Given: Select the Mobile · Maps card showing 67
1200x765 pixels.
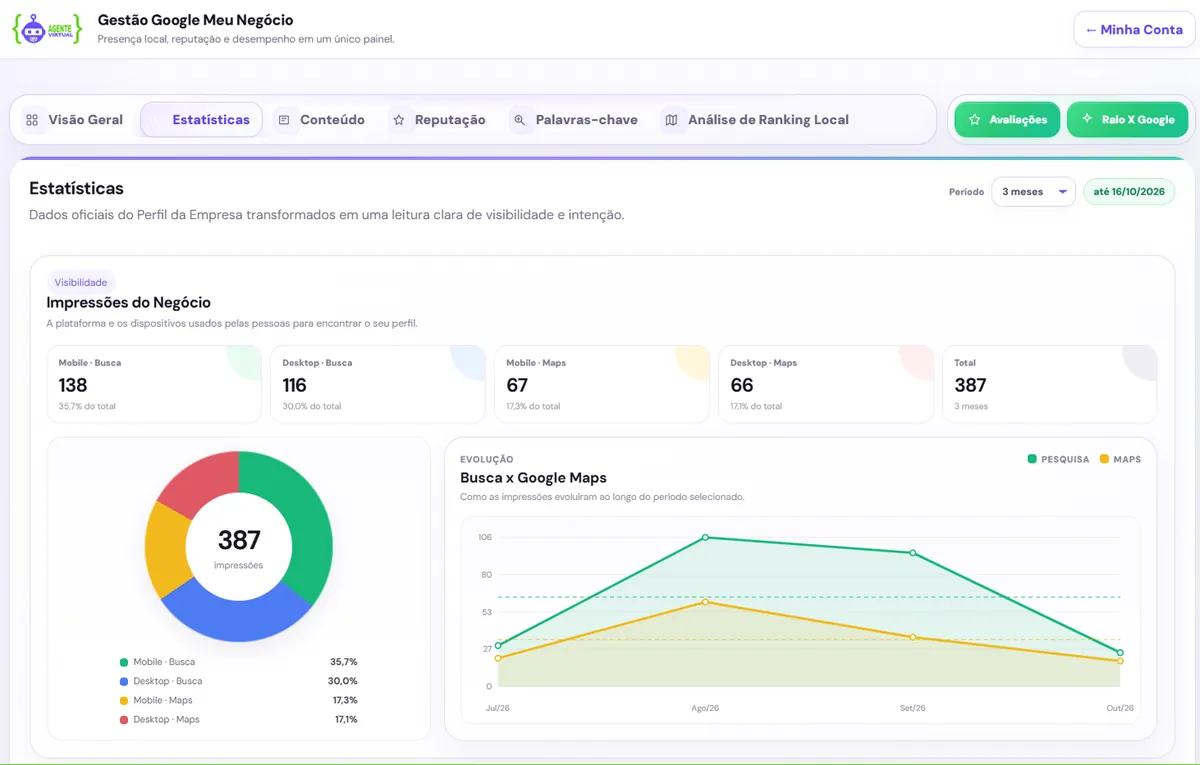Looking at the screenshot, I should coord(602,384).
